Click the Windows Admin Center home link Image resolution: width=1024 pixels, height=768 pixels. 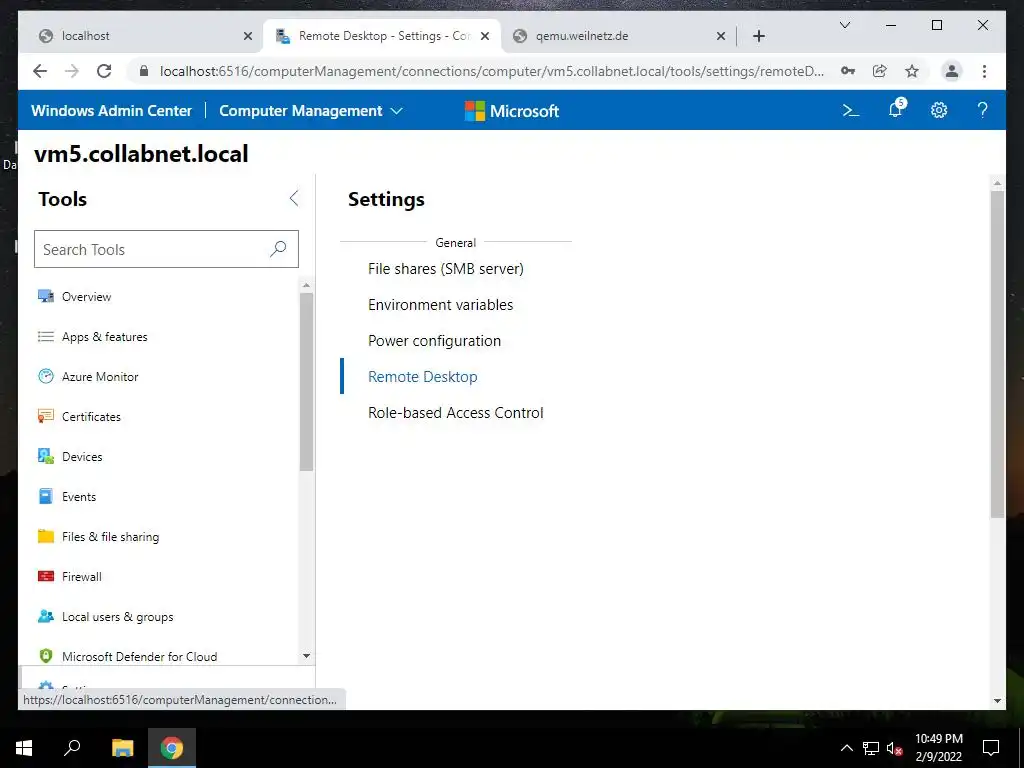pos(112,111)
